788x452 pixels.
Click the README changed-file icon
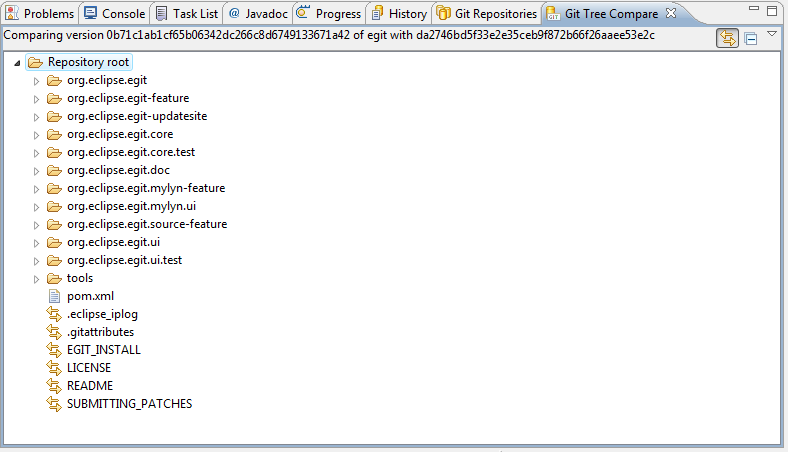54,386
